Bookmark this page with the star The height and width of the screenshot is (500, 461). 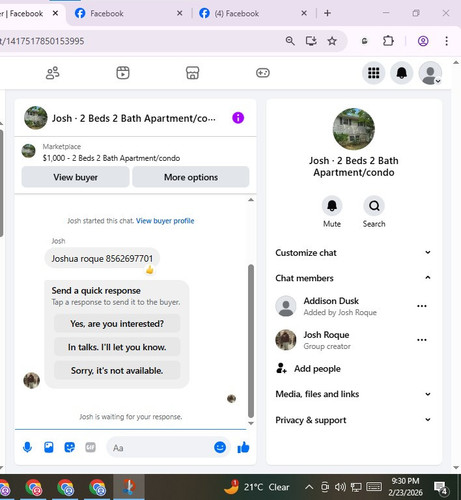332,41
